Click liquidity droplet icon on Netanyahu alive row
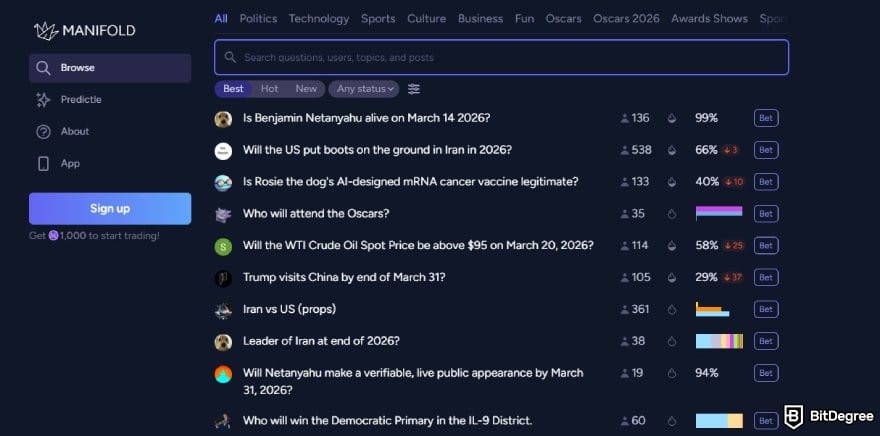Image resolution: width=880 pixels, height=436 pixels. (672, 118)
